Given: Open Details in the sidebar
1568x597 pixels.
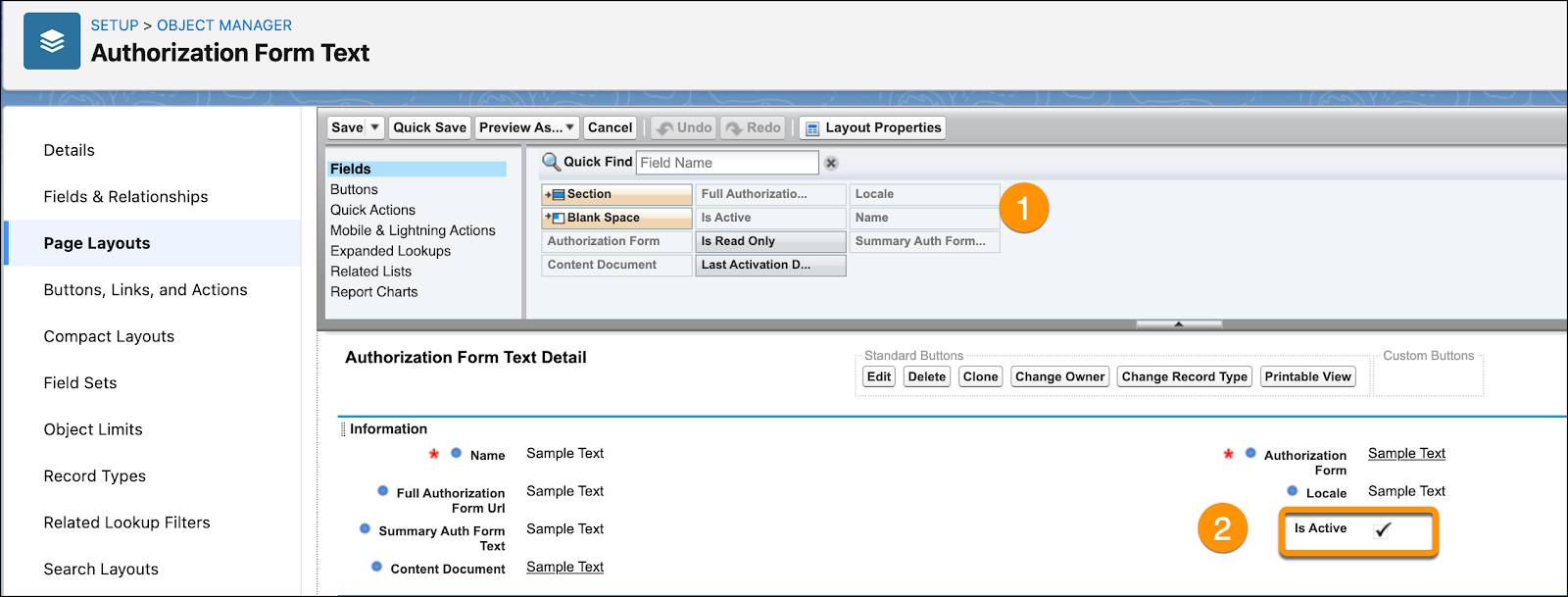Looking at the screenshot, I should tap(69, 150).
